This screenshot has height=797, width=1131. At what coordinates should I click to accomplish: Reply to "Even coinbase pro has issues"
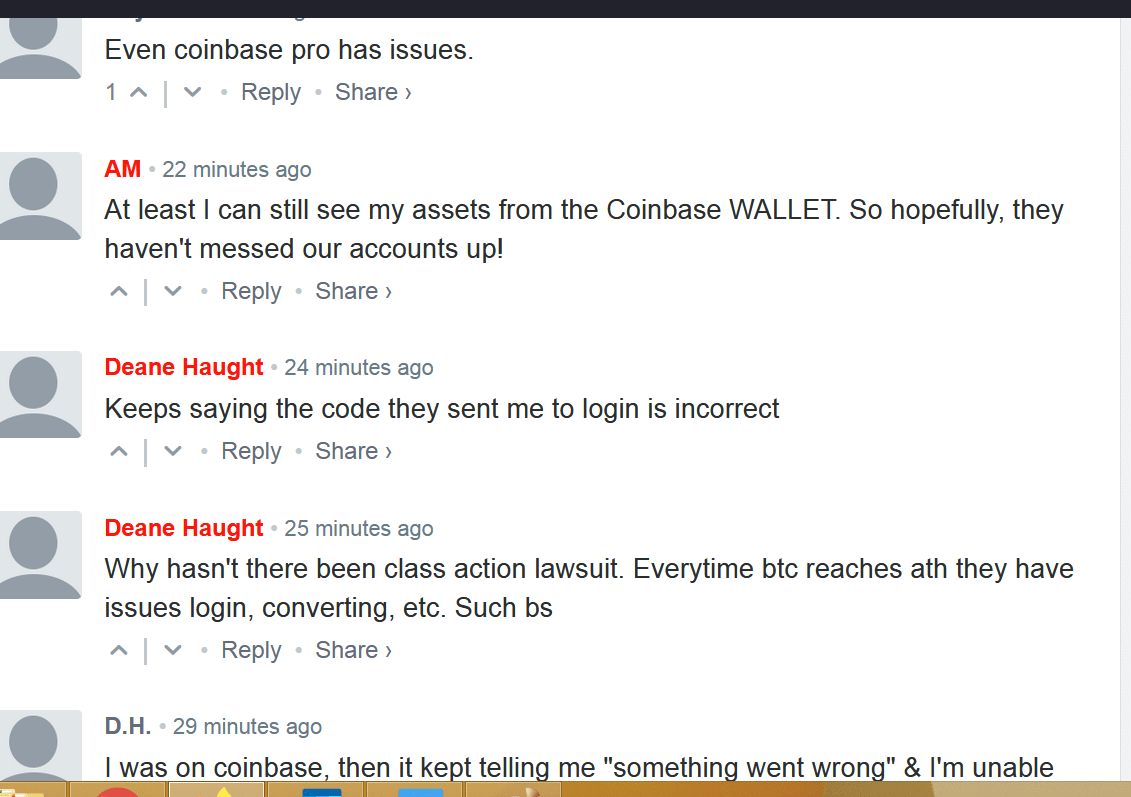click(x=271, y=92)
